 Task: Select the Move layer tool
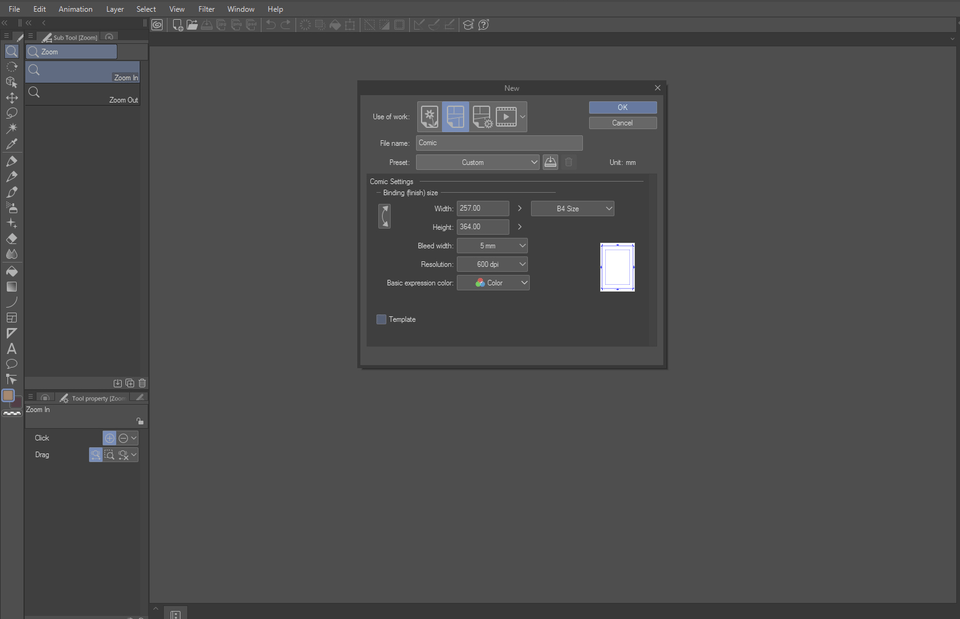click(x=12, y=98)
